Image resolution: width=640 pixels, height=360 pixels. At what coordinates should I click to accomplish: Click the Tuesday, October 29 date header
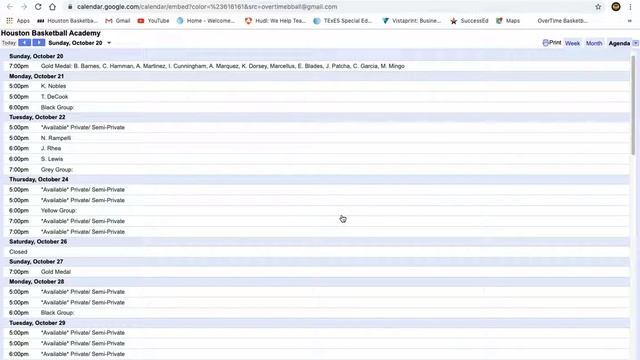click(37, 323)
